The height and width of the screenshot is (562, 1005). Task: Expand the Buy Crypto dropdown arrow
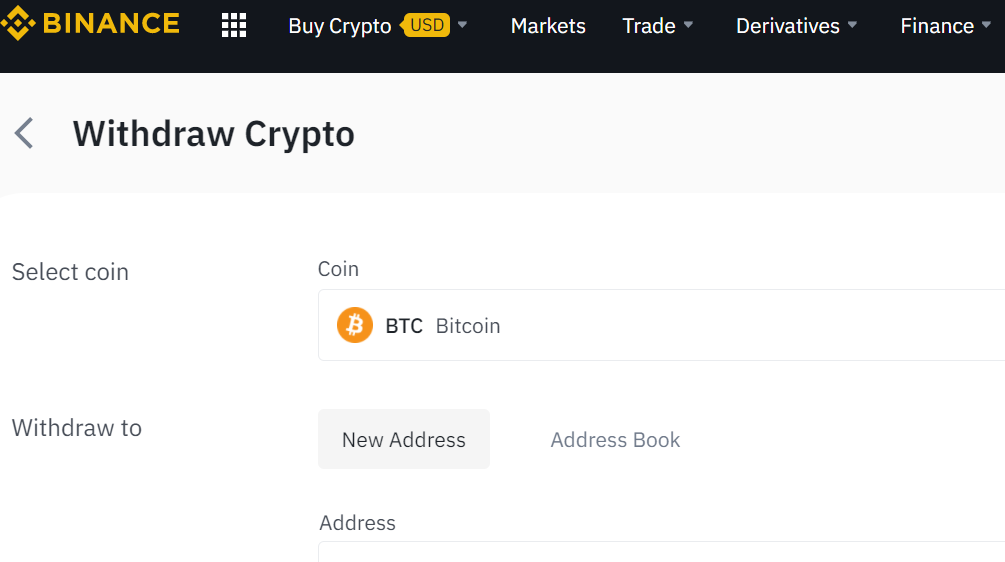pyautogui.click(x=462, y=25)
